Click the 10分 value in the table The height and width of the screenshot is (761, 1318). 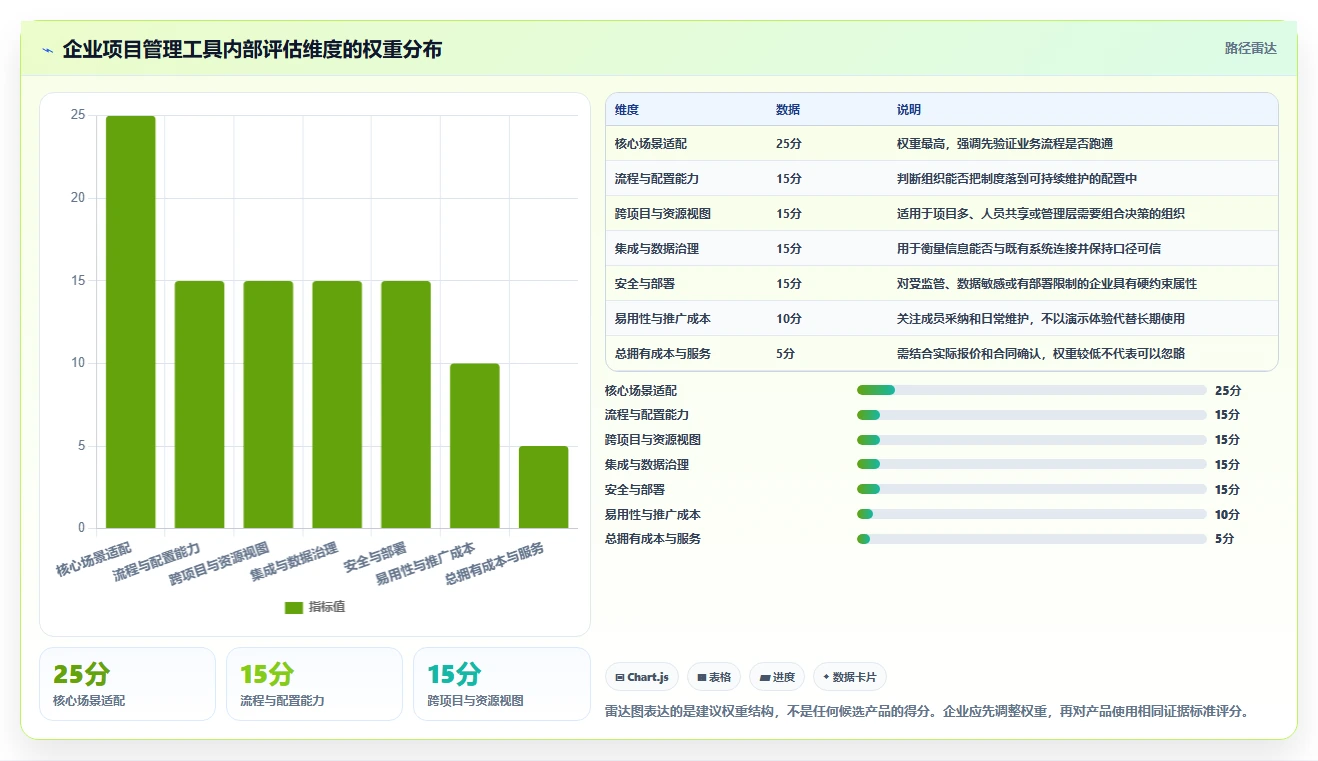(789, 319)
